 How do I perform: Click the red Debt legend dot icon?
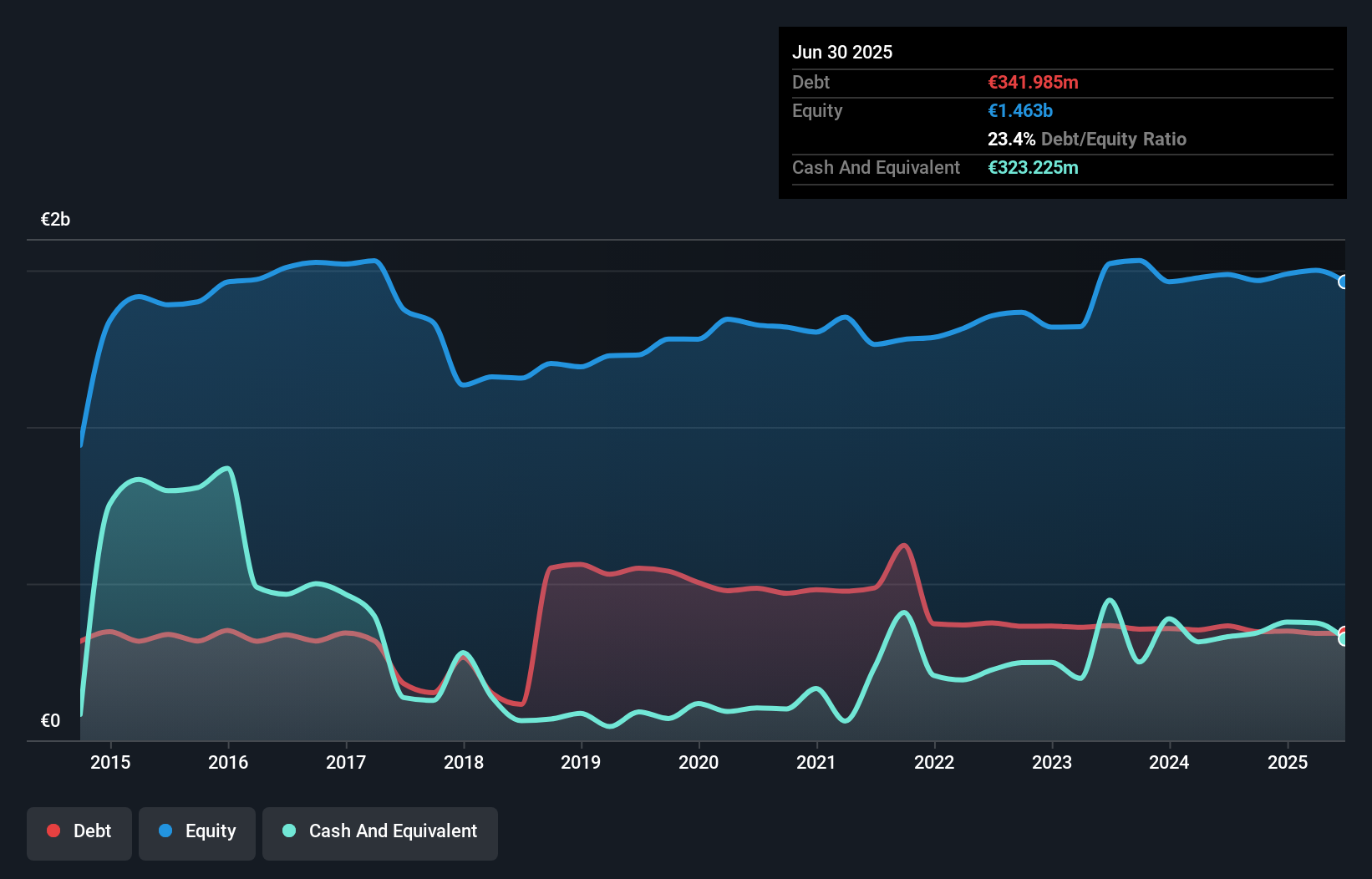tap(52, 831)
